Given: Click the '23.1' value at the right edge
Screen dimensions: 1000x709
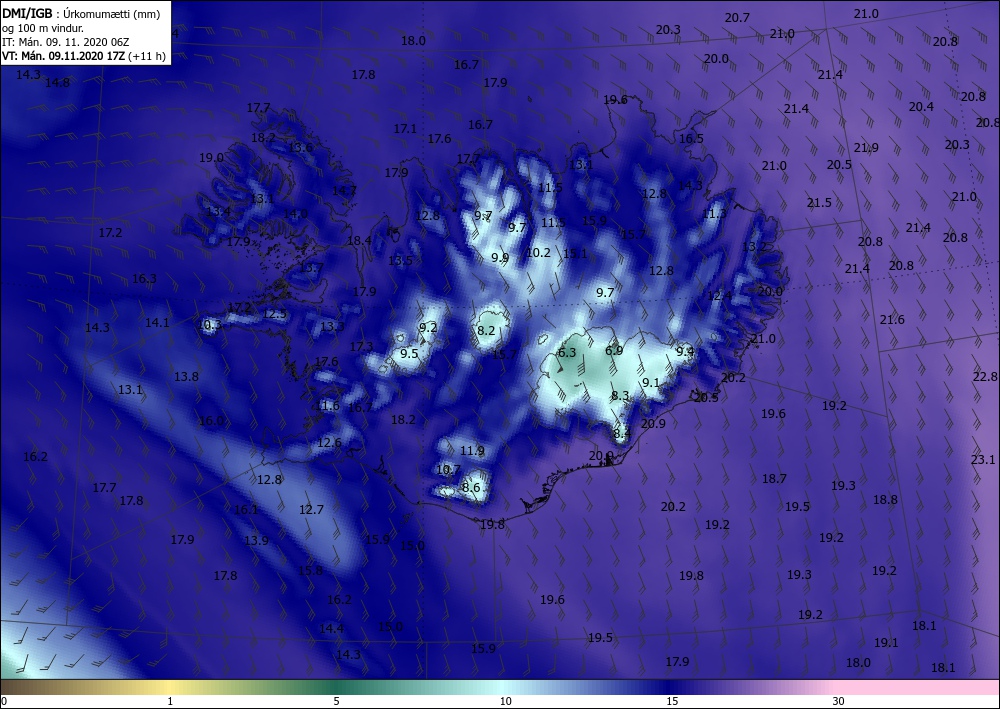Looking at the screenshot, I should point(983,459).
